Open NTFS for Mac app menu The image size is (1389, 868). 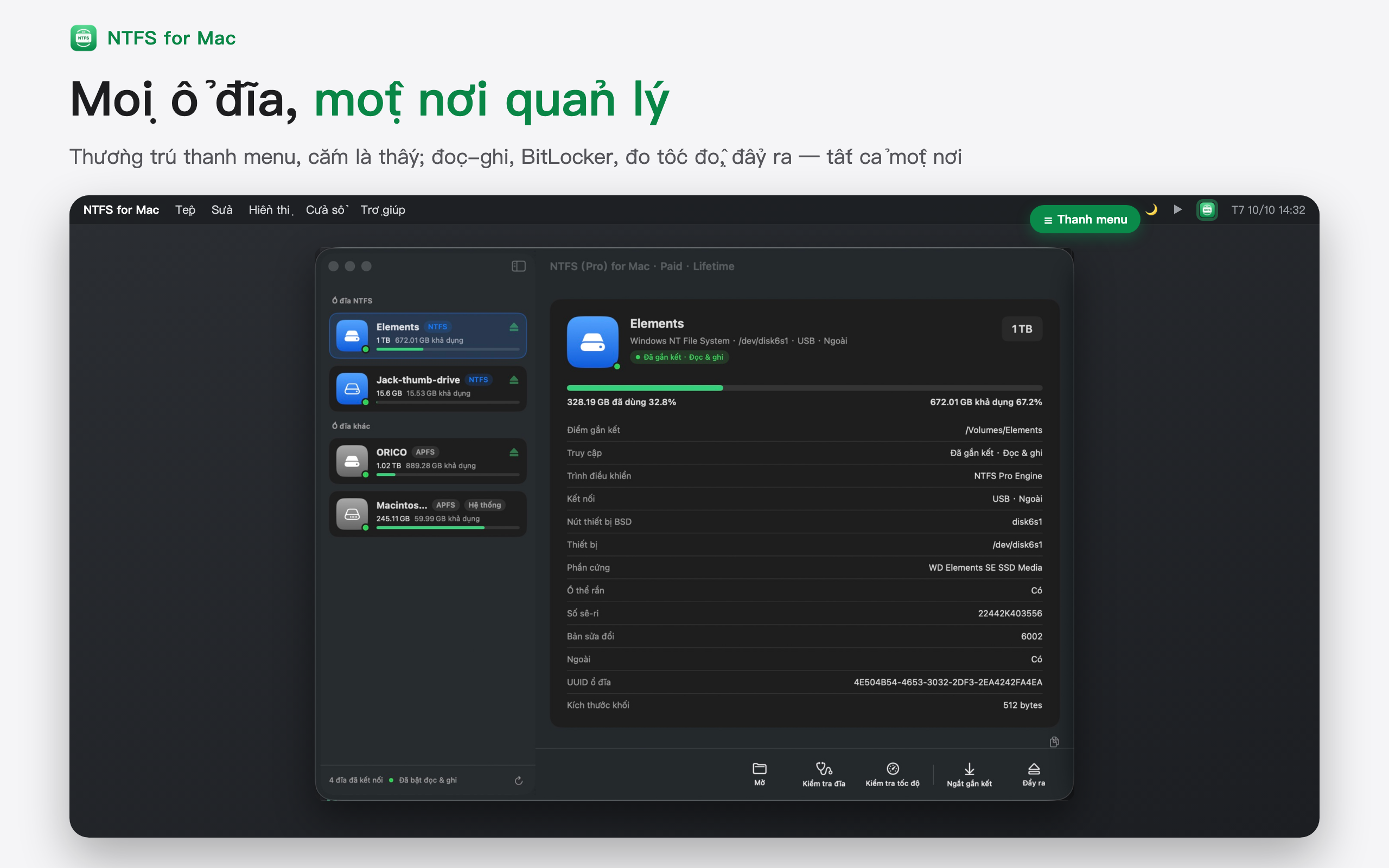point(121,209)
